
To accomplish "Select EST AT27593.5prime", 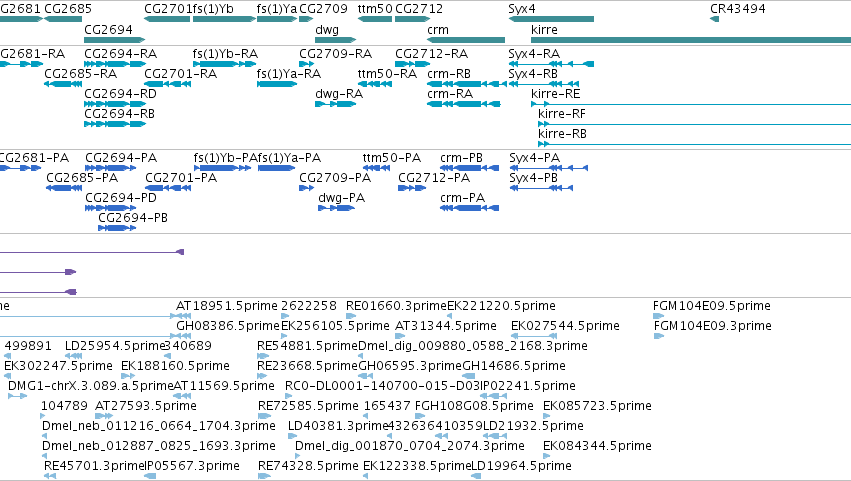I will tap(145, 406).
